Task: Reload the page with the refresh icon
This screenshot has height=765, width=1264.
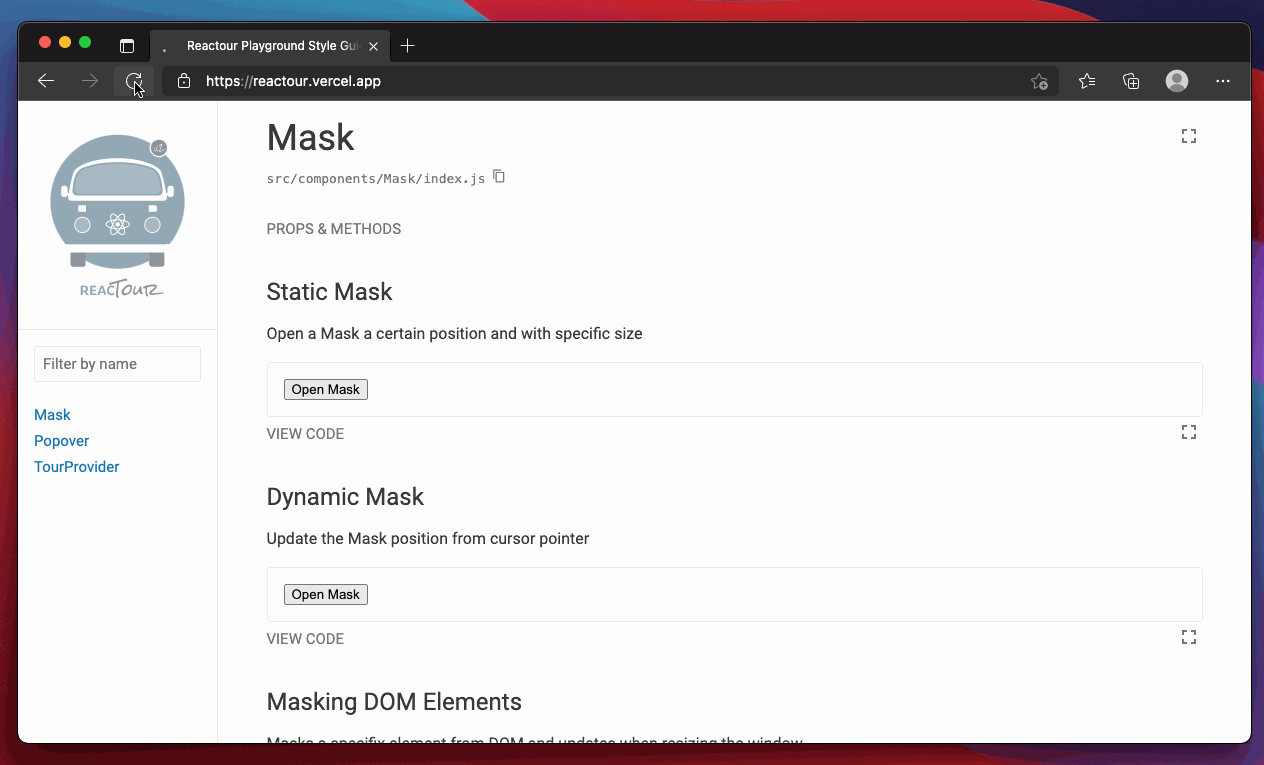Action: (134, 81)
